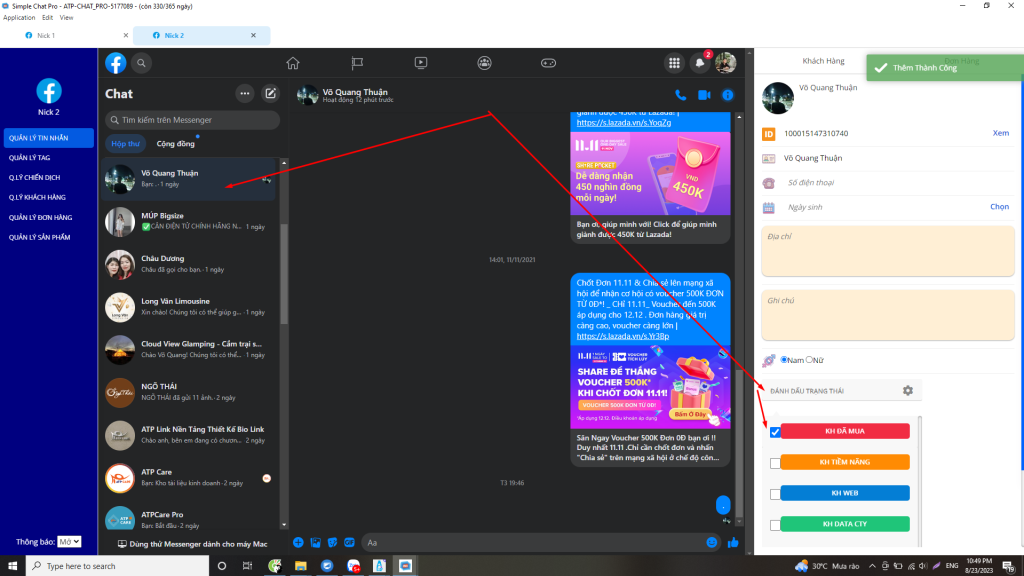Open conversation info icon
Screen dimensions: 1024x576
pos(728,95)
